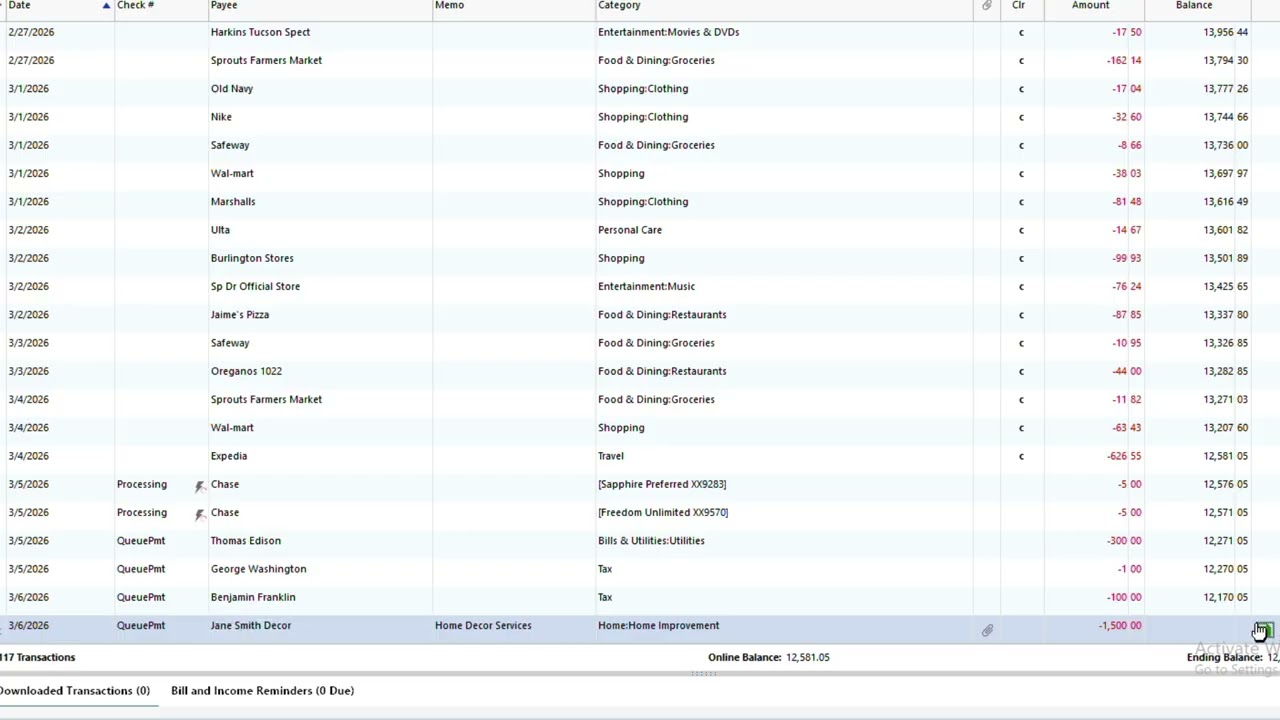Select the George Washington payee
The image size is (1280, 720).
pos(258,569)
